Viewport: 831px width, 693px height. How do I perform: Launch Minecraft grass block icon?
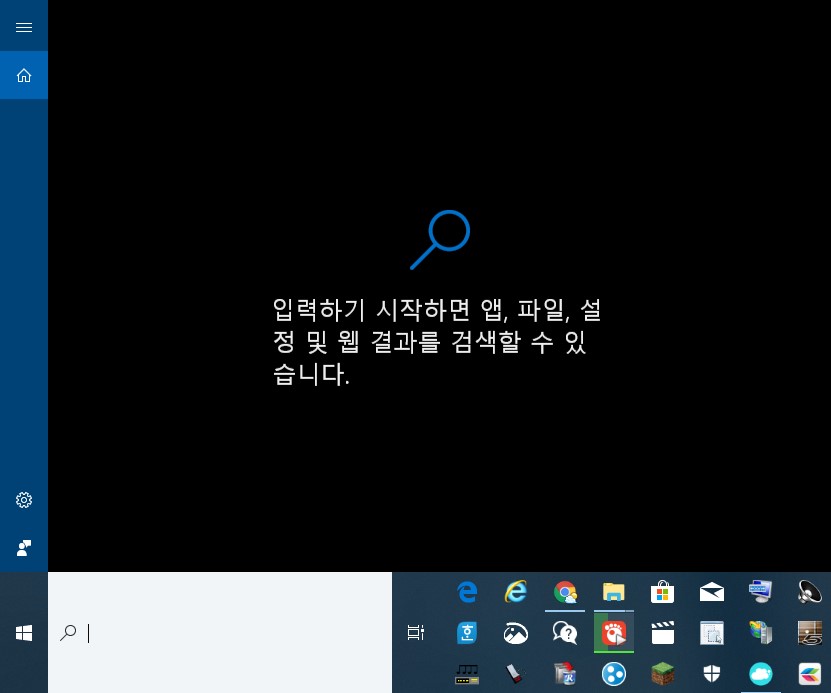662,674
